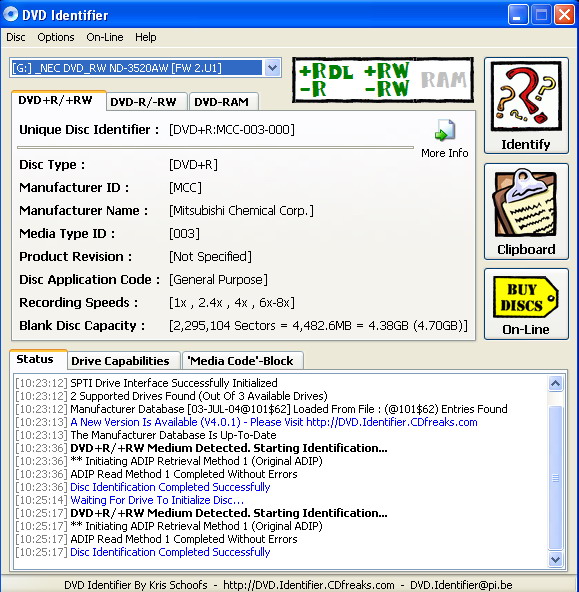Click 'Waiting For Drive To Initialize Disc...' log line
The width and height of the screenshot is (579, 592).
pyautogui.click(x=157, y=500)
